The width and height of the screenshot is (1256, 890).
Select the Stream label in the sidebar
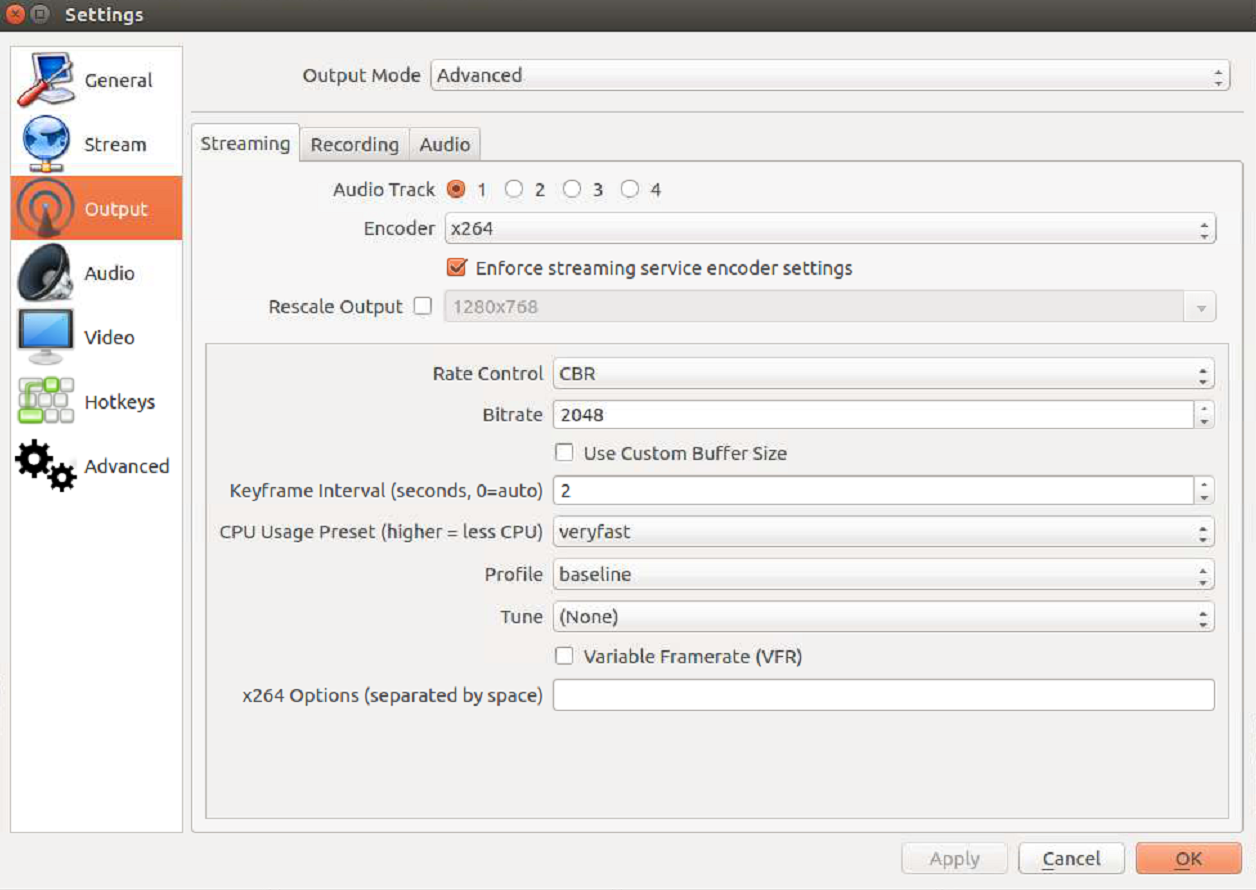pyautogui.click(x=115, y=145)
